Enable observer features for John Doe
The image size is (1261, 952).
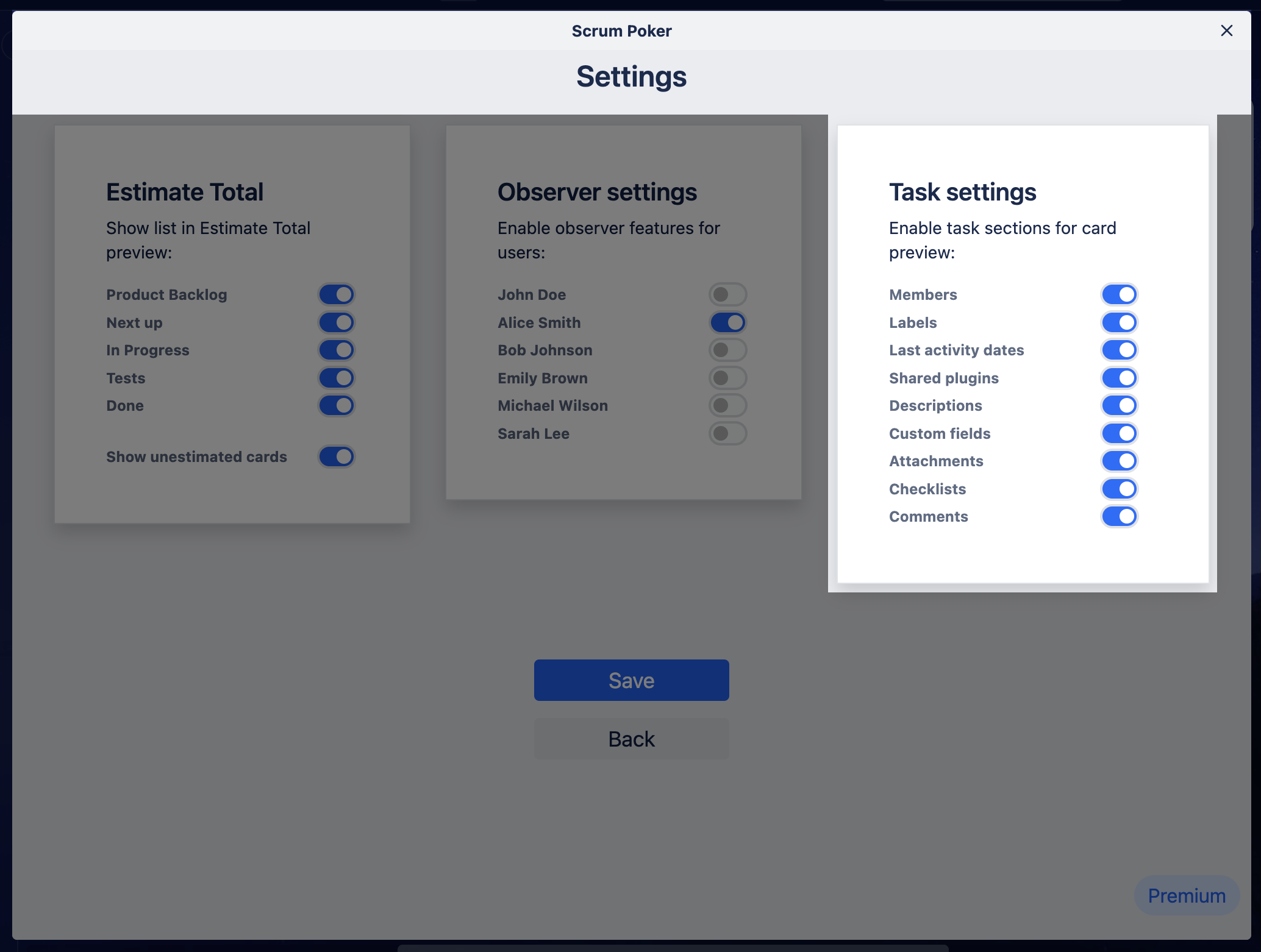(728, 294)
